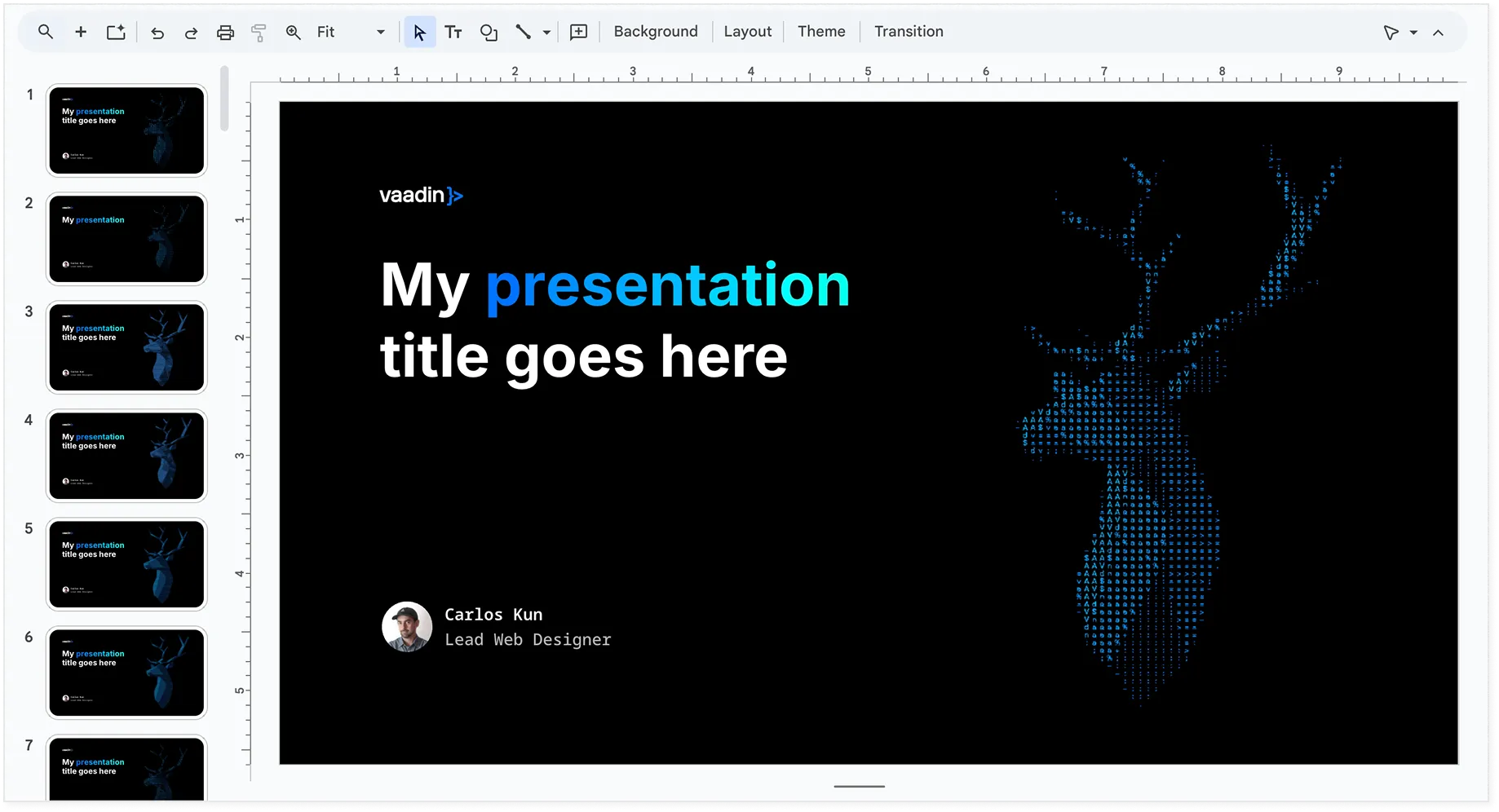
Task: Select slide 1 thumbnail
Action: pos(126,130)
